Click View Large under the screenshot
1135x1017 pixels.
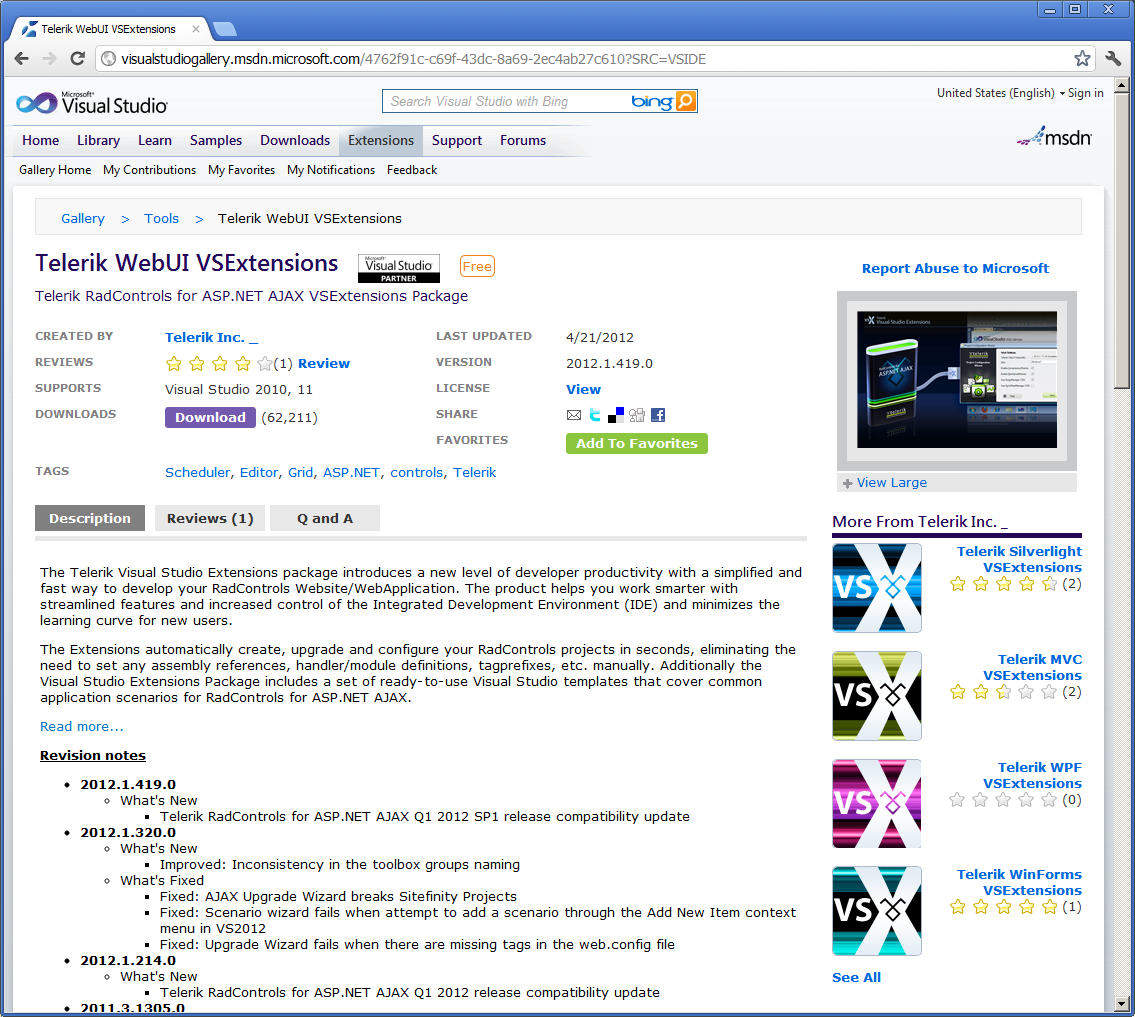click(x=892, y=483)
